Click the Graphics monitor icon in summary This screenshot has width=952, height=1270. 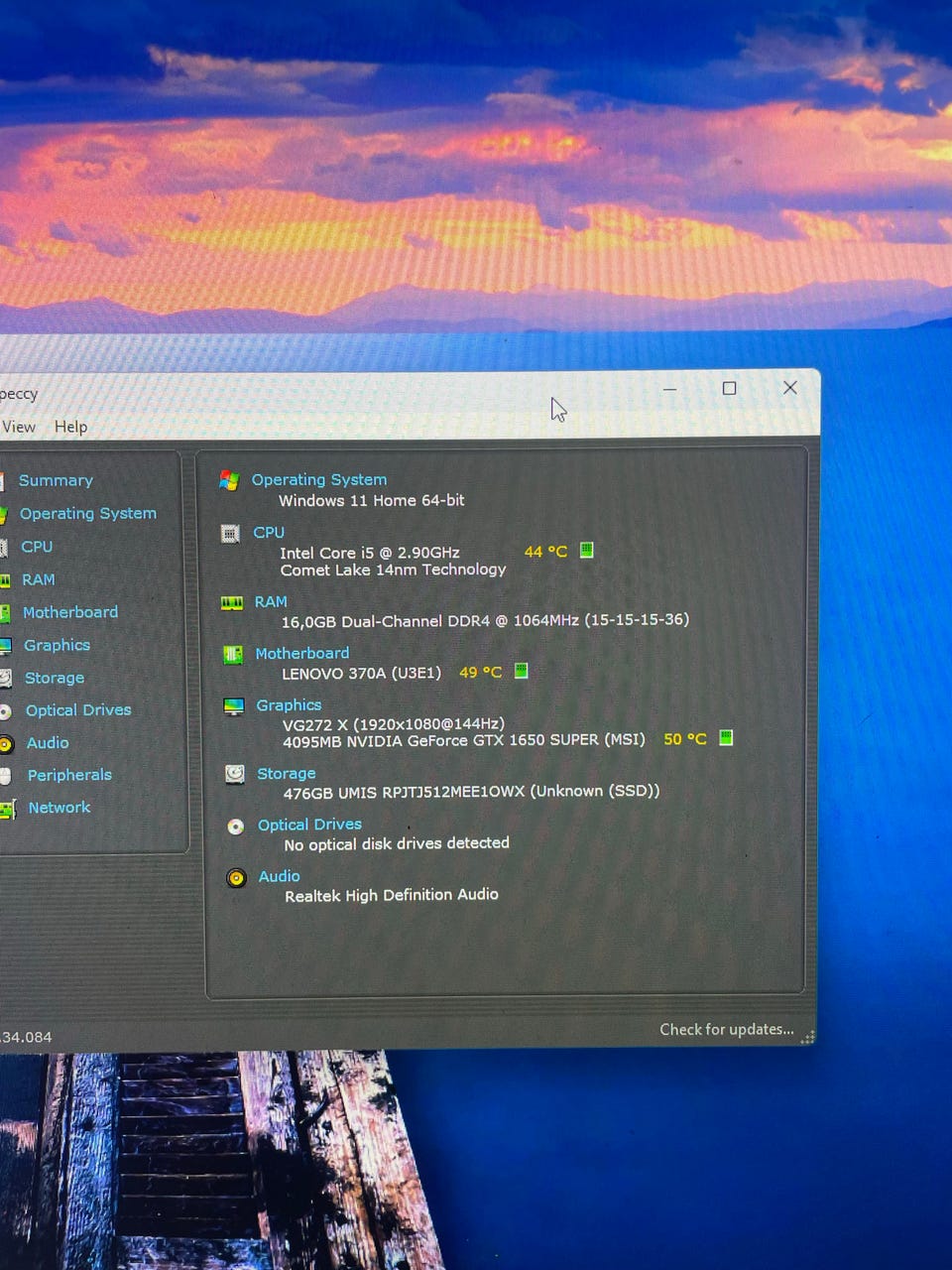tap(234, 706)
